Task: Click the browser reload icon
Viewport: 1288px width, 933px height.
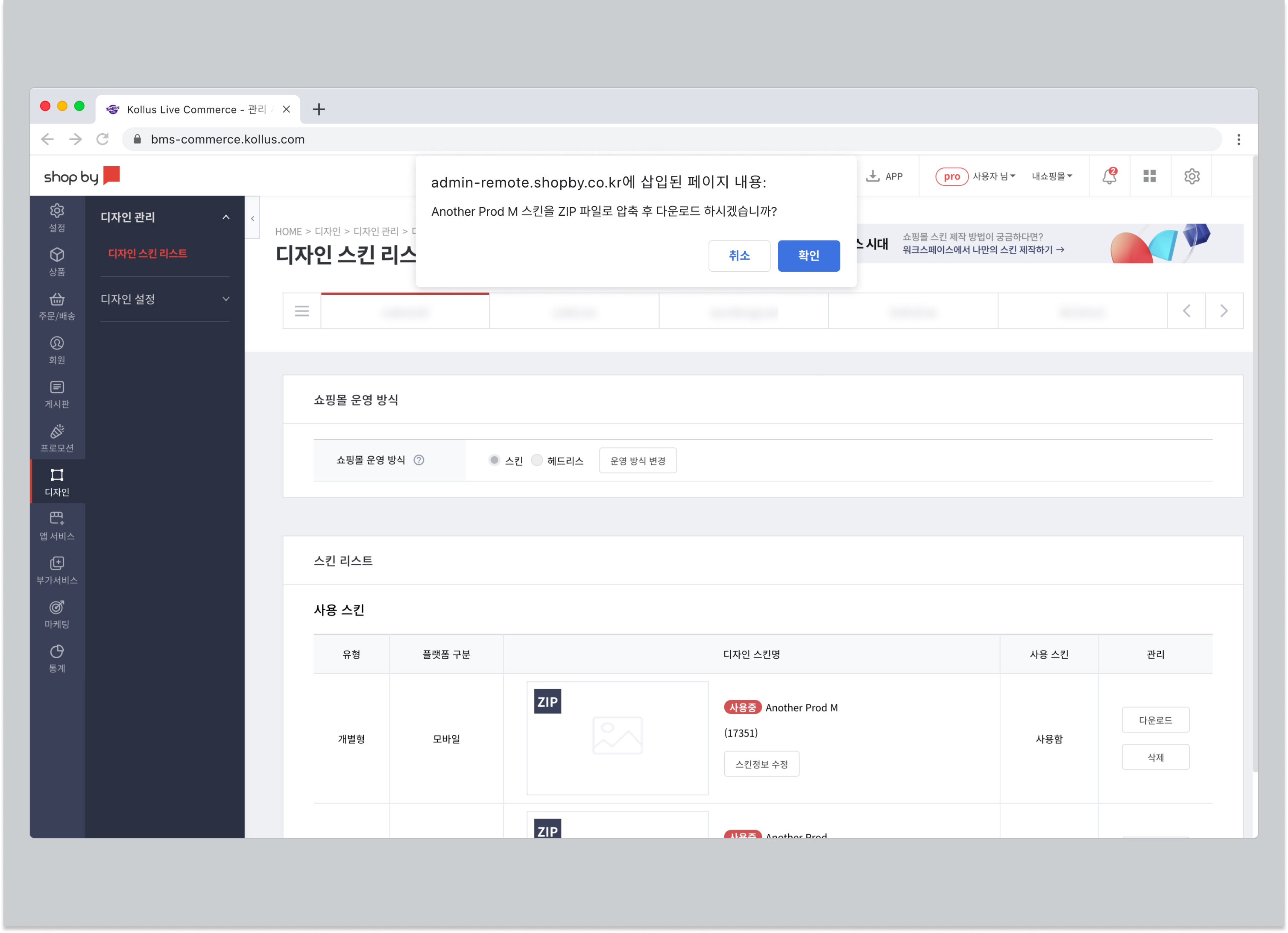Action: coord(102,139)
